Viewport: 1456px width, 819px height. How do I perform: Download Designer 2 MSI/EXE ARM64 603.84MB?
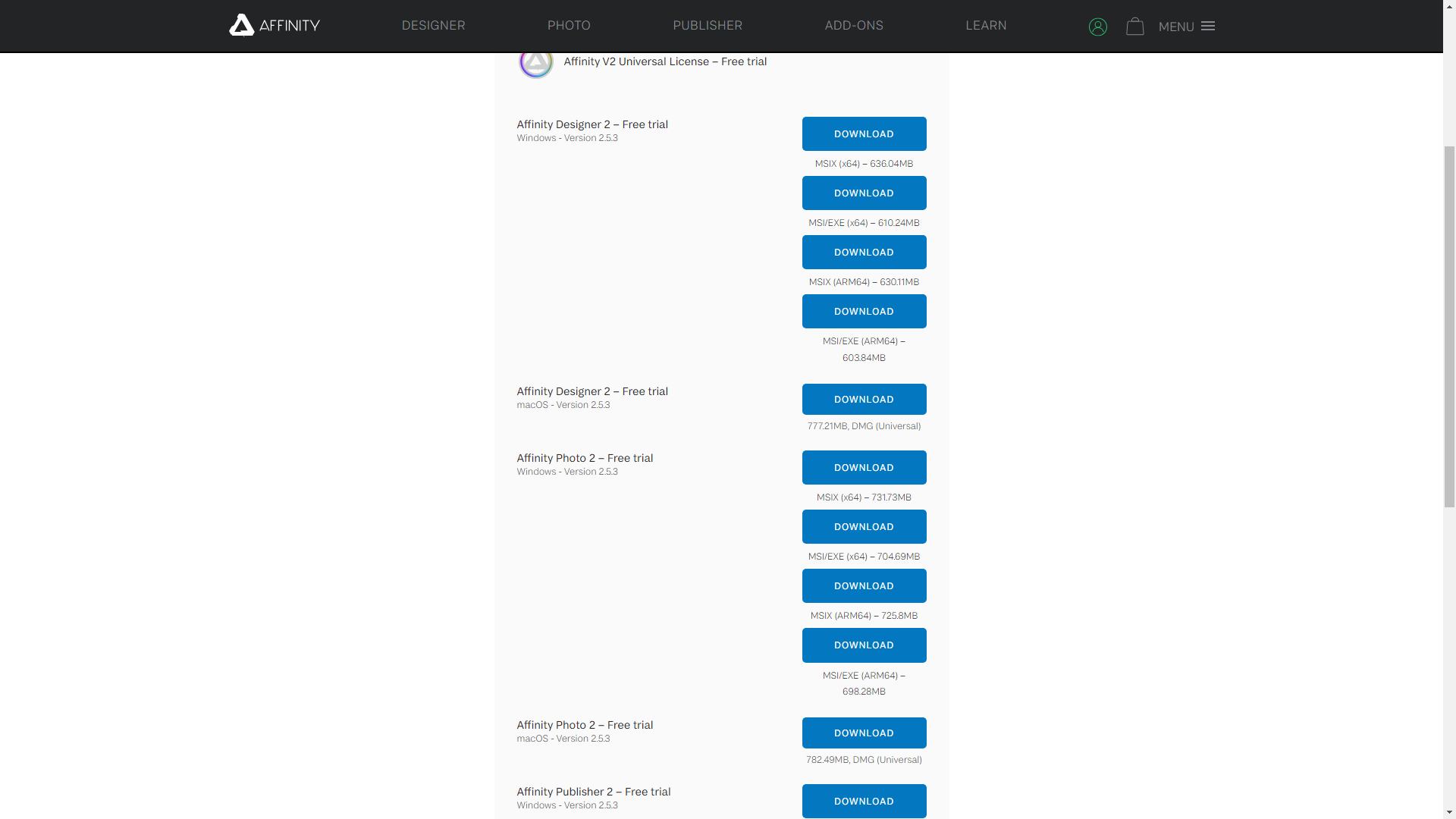coord(864,311)
